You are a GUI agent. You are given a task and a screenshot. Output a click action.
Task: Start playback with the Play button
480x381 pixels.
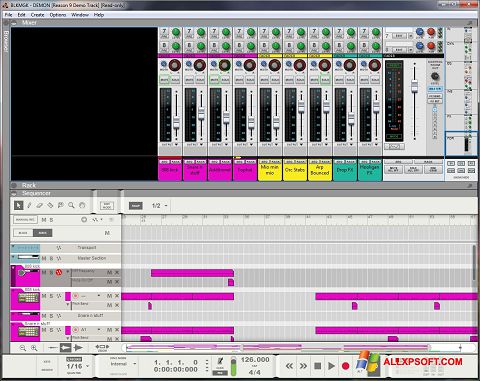click(331, 366)
